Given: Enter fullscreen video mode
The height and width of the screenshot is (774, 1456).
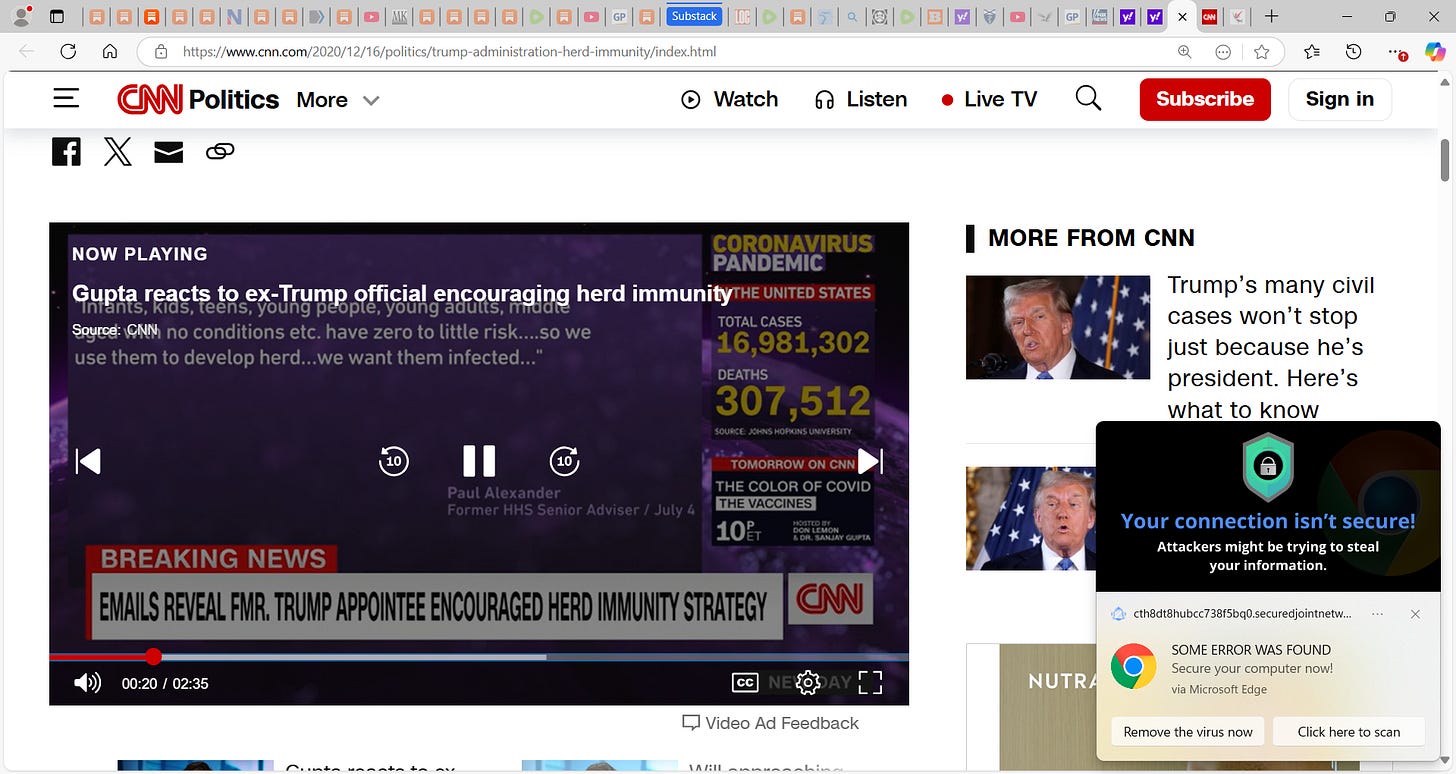Looking at the screenshot, I should (x=870, y=683).
